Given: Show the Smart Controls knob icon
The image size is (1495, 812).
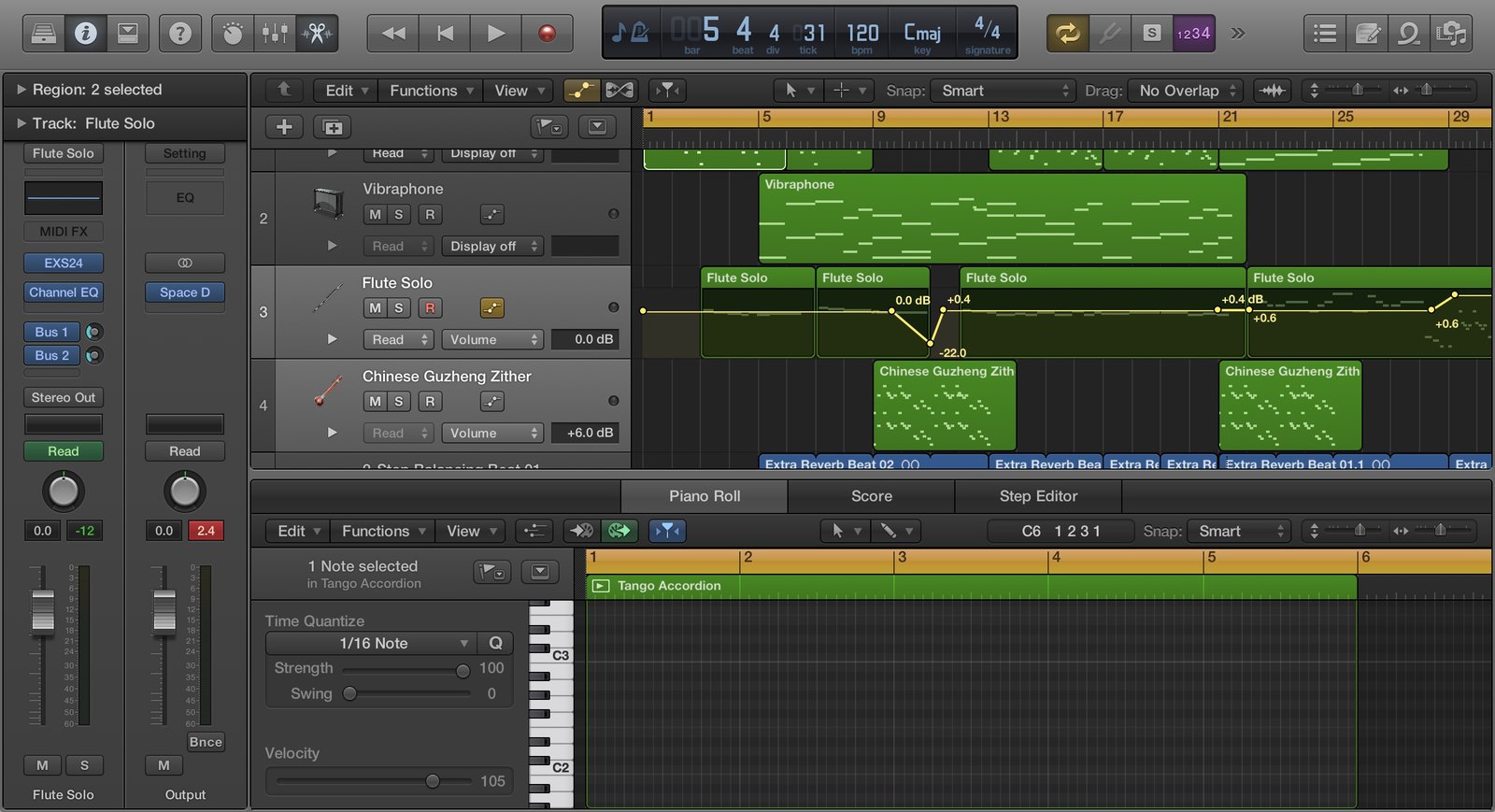Looking at the screenshot, I should coord(233,34).
